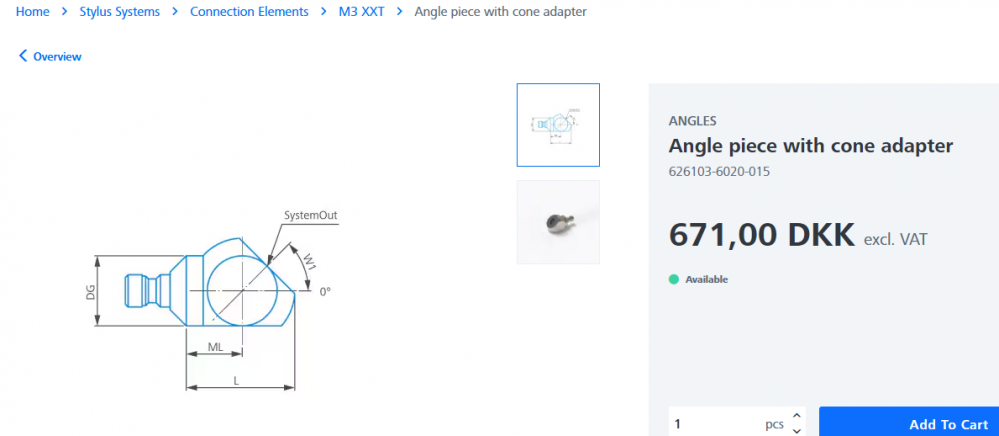Click the part number 626103-6020-015
999x436 pixels.
[x=719, y=171]
